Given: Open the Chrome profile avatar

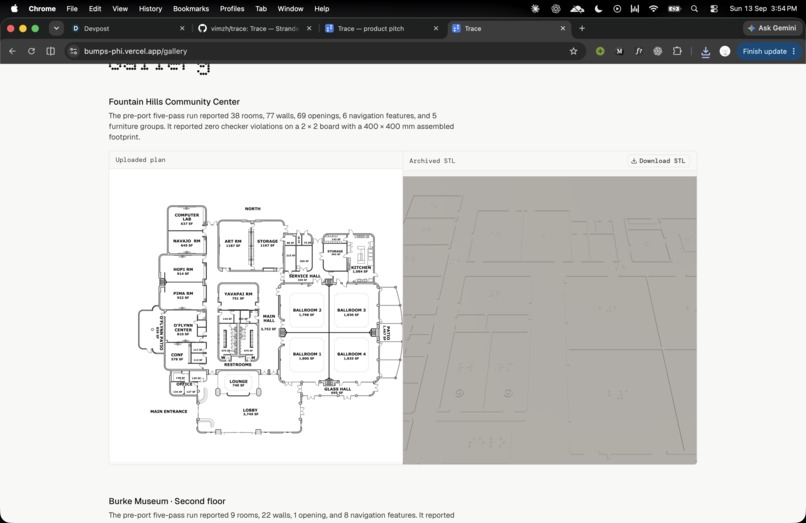Looking at the screenshot, I should (x=725, y=51).
